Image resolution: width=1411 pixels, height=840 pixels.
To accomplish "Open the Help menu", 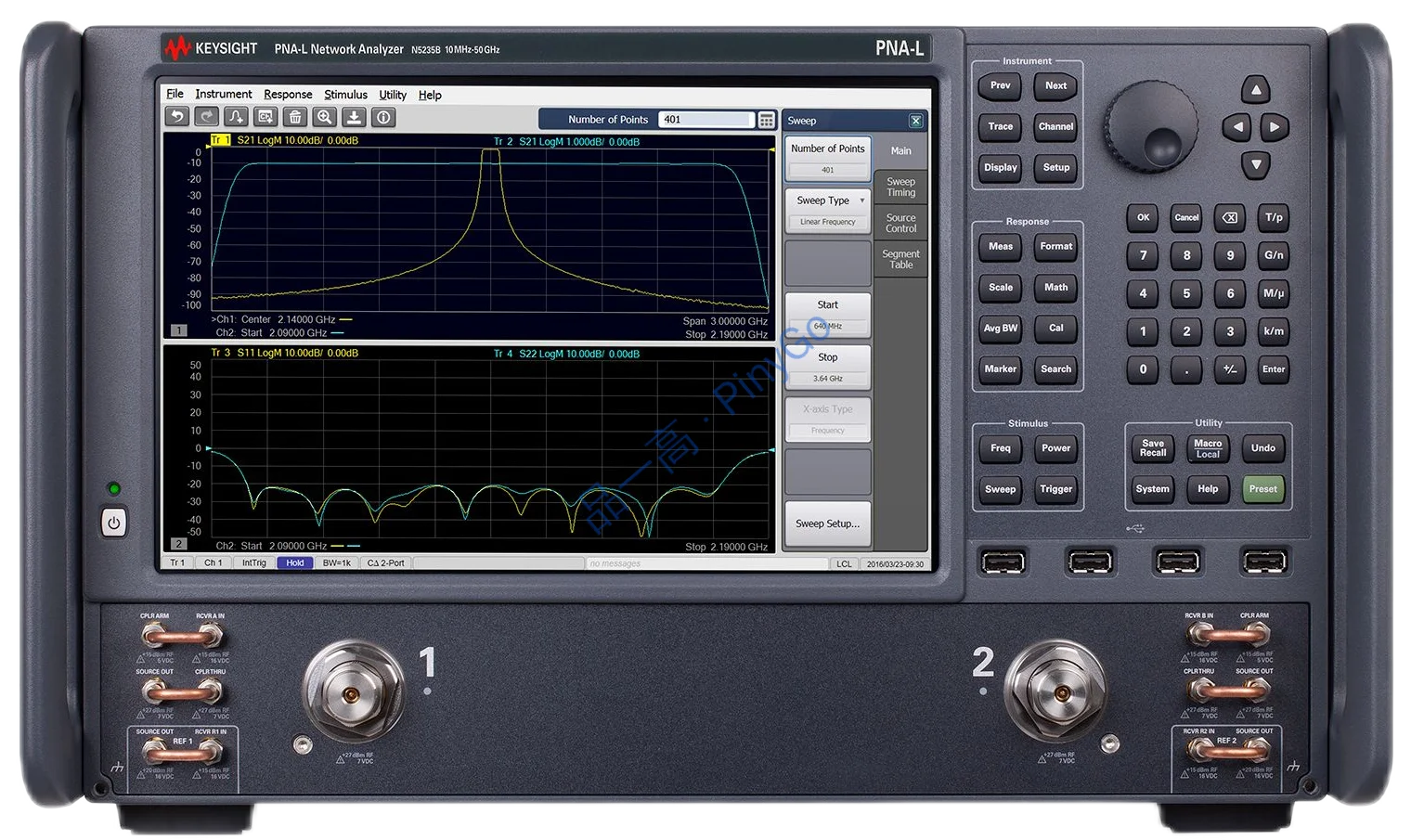I will pyautogui.click(x=430, y=94).
